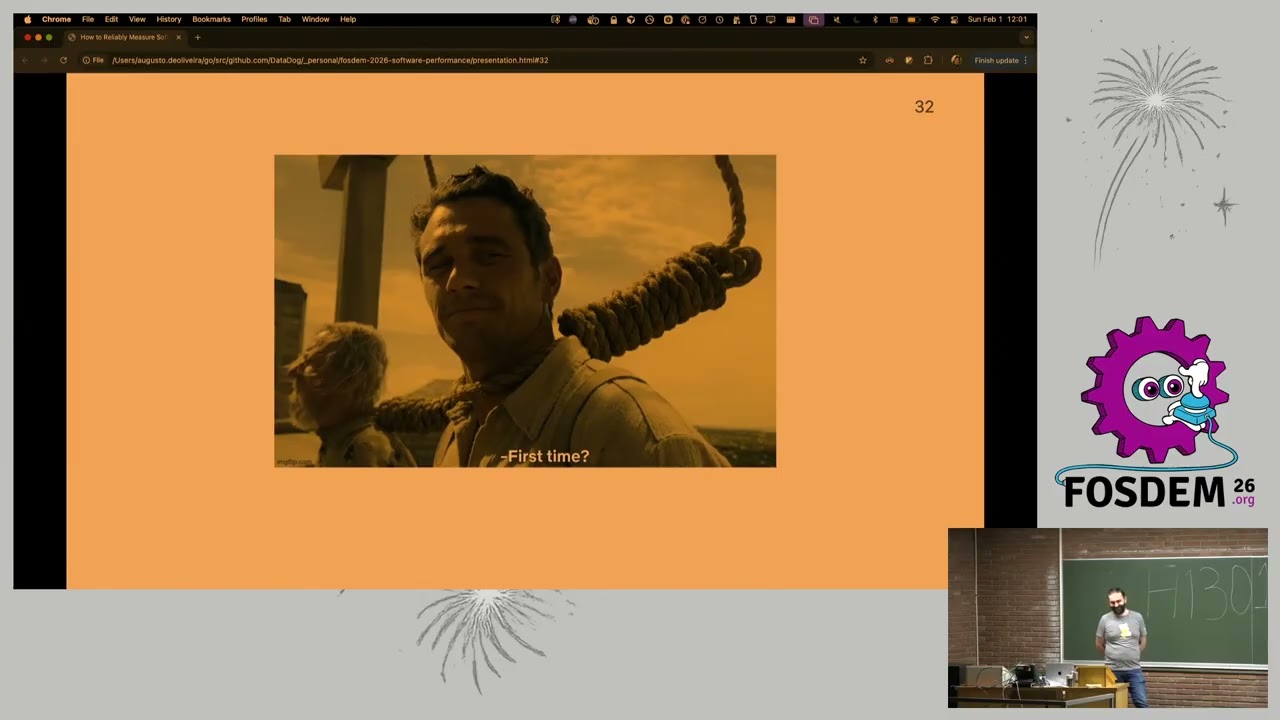Viewport: 1280px width, 720px height.
Task: Open the Chrome app menu
Action: (x=56, y=19)
